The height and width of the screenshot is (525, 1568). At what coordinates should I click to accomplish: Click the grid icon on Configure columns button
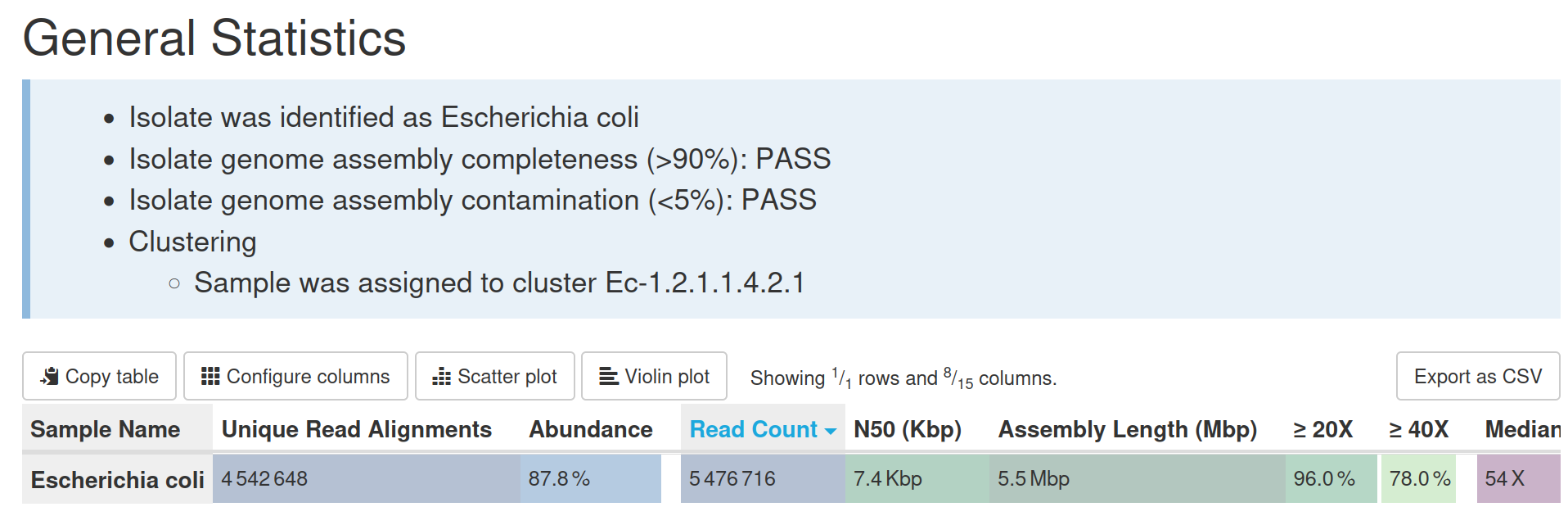(211, 377)
